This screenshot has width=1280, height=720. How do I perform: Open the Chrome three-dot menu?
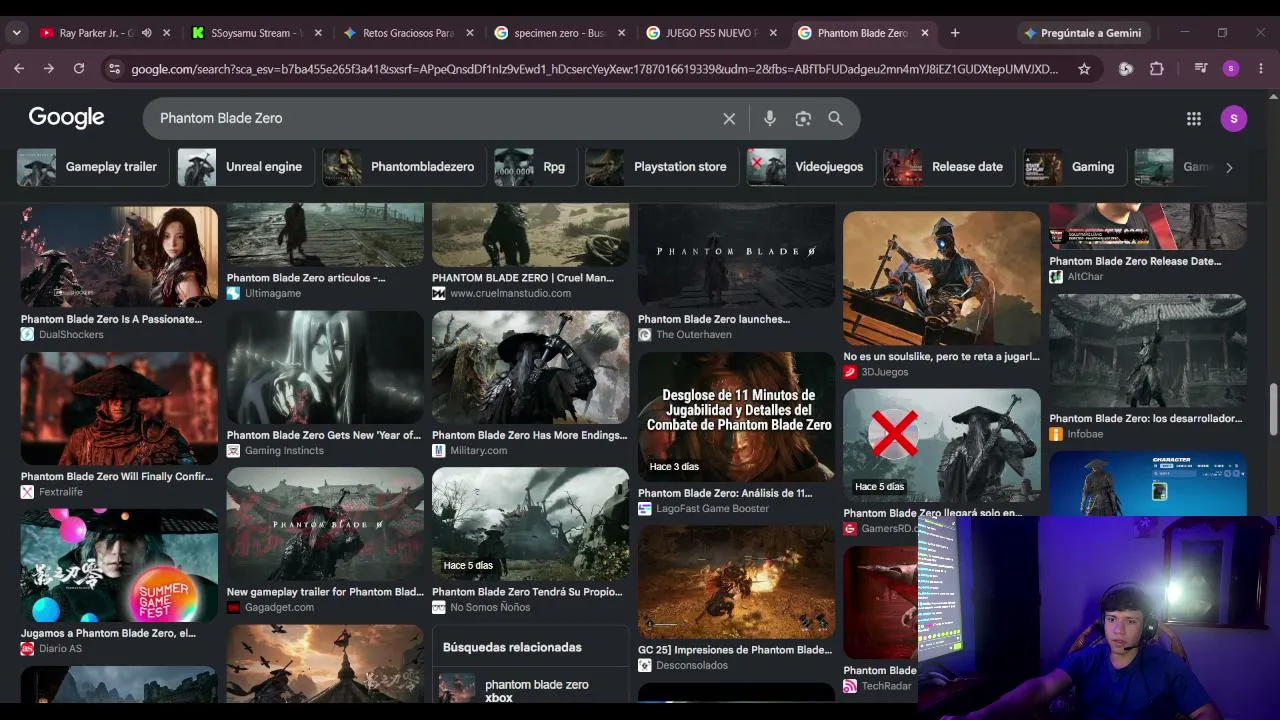click(x=1261, y=69)
